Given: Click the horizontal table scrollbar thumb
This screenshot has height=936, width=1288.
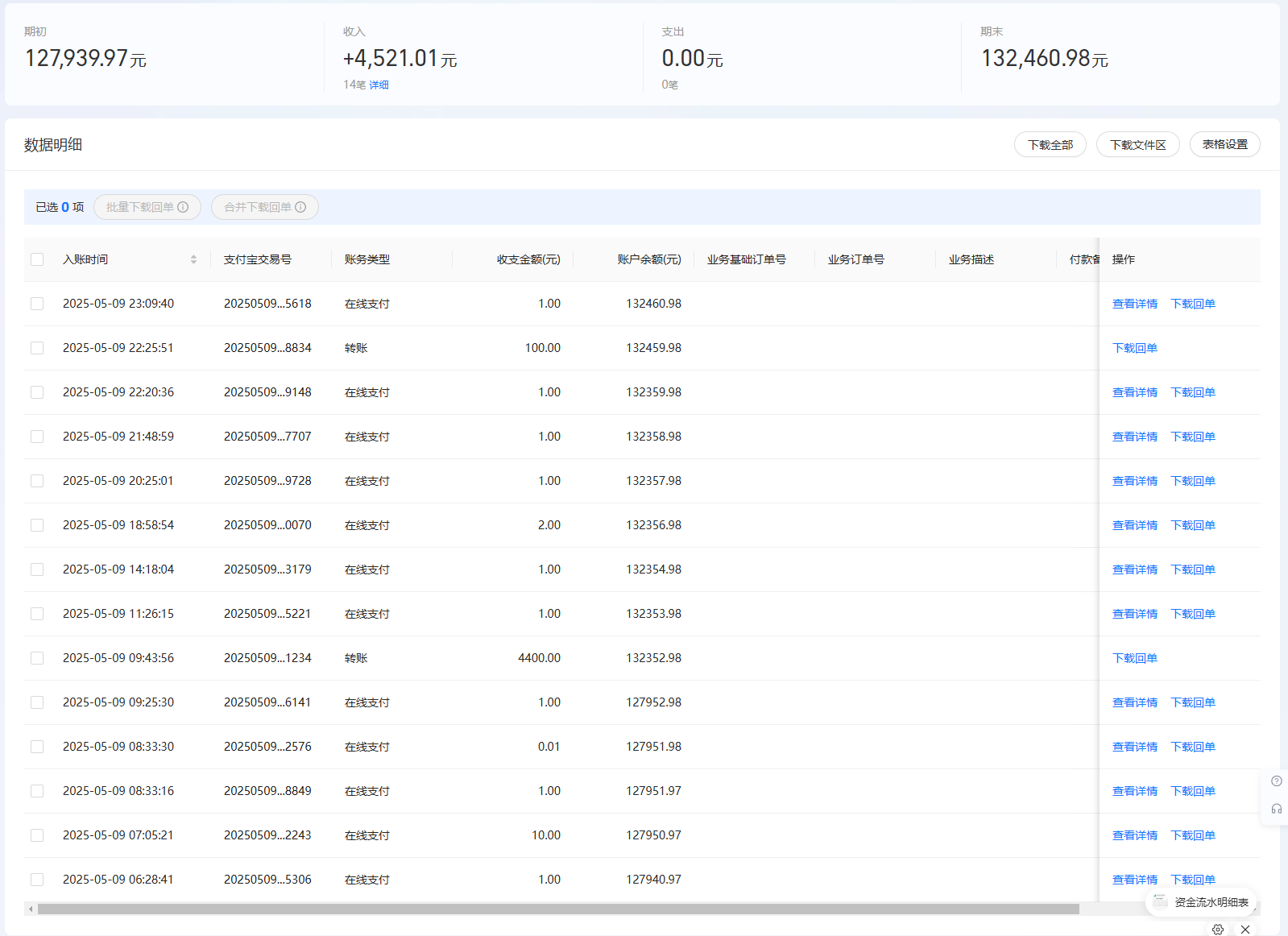Looking at the screenshot, I should point(557,909).
